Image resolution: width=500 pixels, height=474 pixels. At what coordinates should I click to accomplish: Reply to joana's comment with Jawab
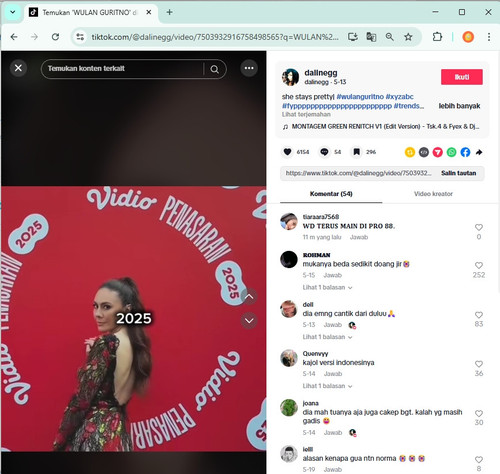point(333,433)
